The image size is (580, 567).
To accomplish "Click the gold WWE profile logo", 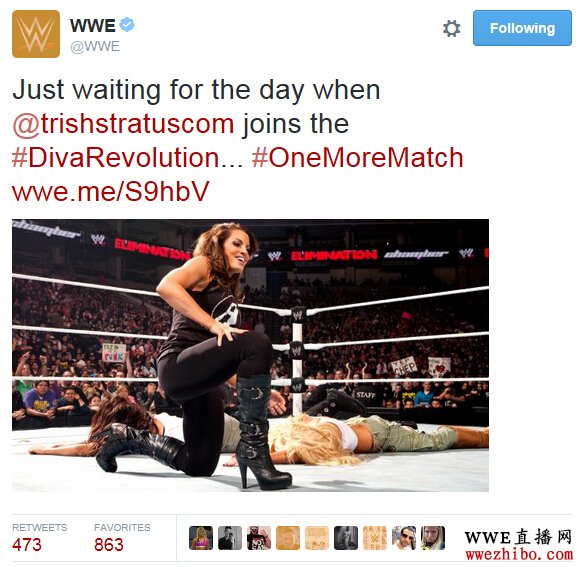I will tap(36, 34).
